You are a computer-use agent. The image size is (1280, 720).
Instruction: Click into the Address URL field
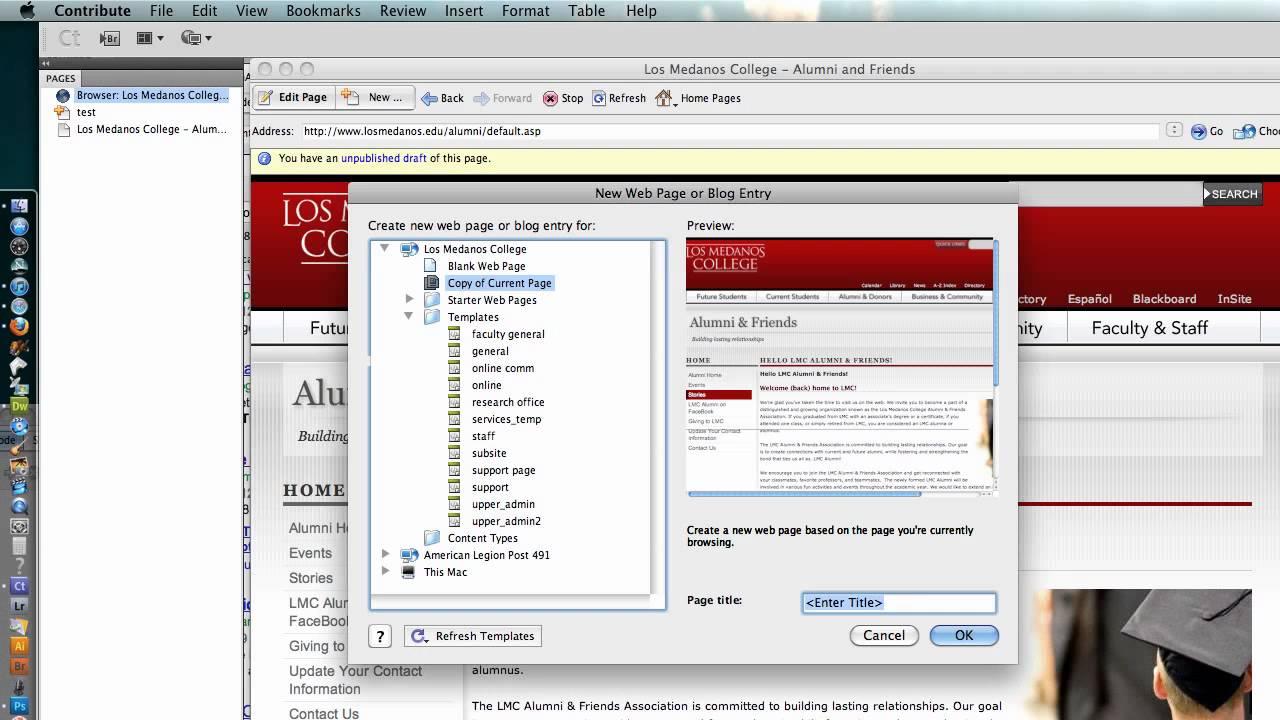[730, 131]
